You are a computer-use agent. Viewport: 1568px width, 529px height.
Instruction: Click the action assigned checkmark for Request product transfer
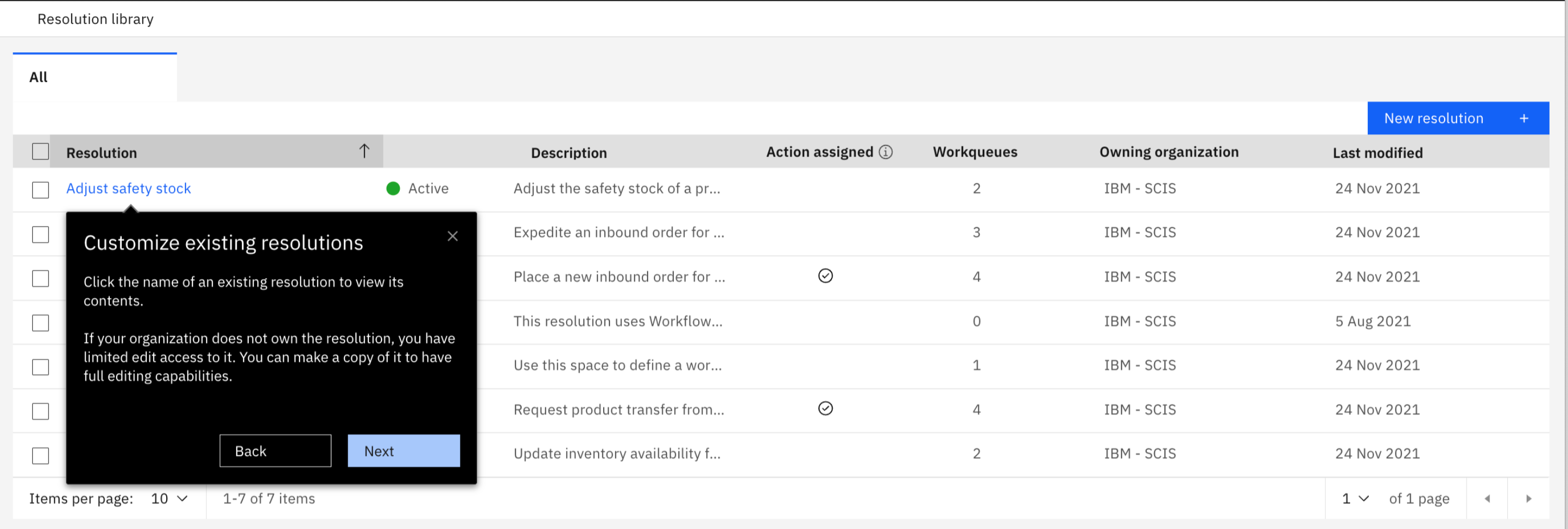point(825,408)
